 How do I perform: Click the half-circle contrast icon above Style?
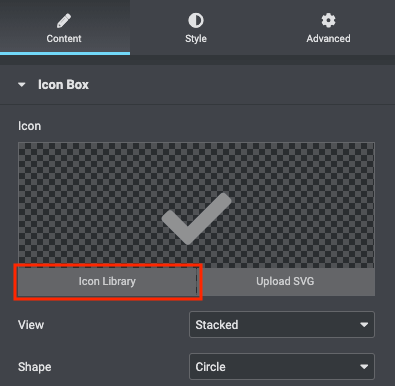coord(196,20)
